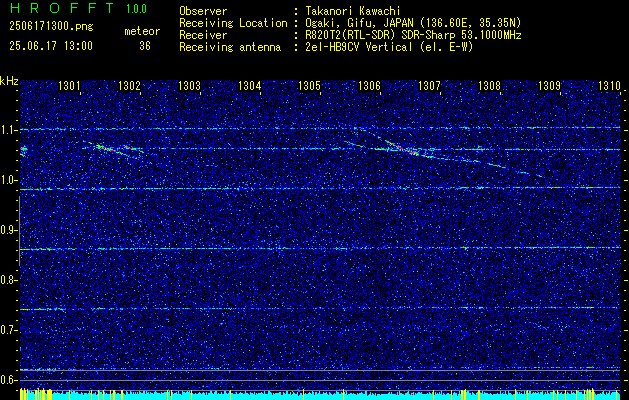The height and width of the screenshot is (400, 629).
Task: Click the 1302 time marker
Action: pos(129,85)
